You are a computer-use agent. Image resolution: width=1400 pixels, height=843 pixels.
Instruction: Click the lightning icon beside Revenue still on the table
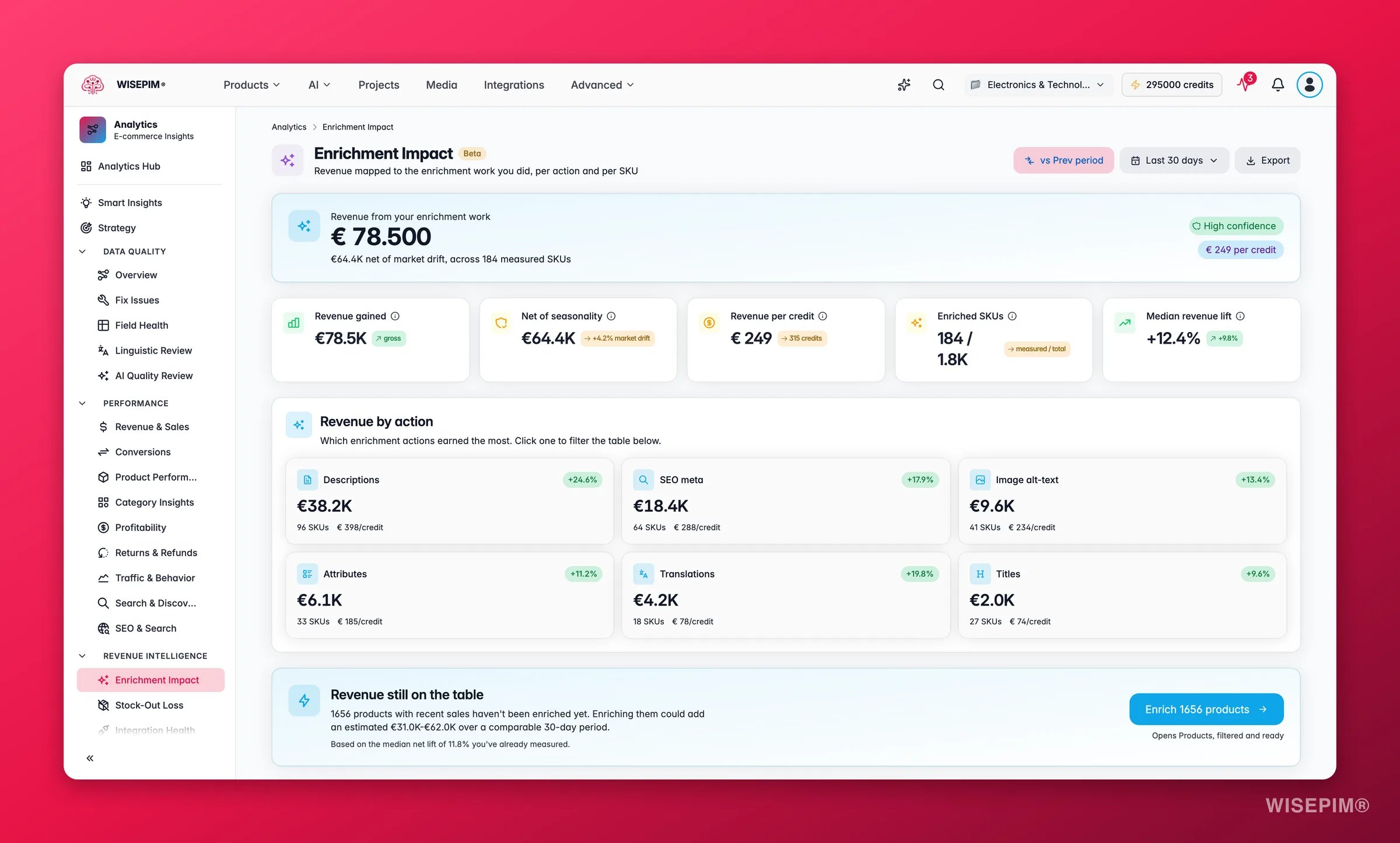[304, 700]
